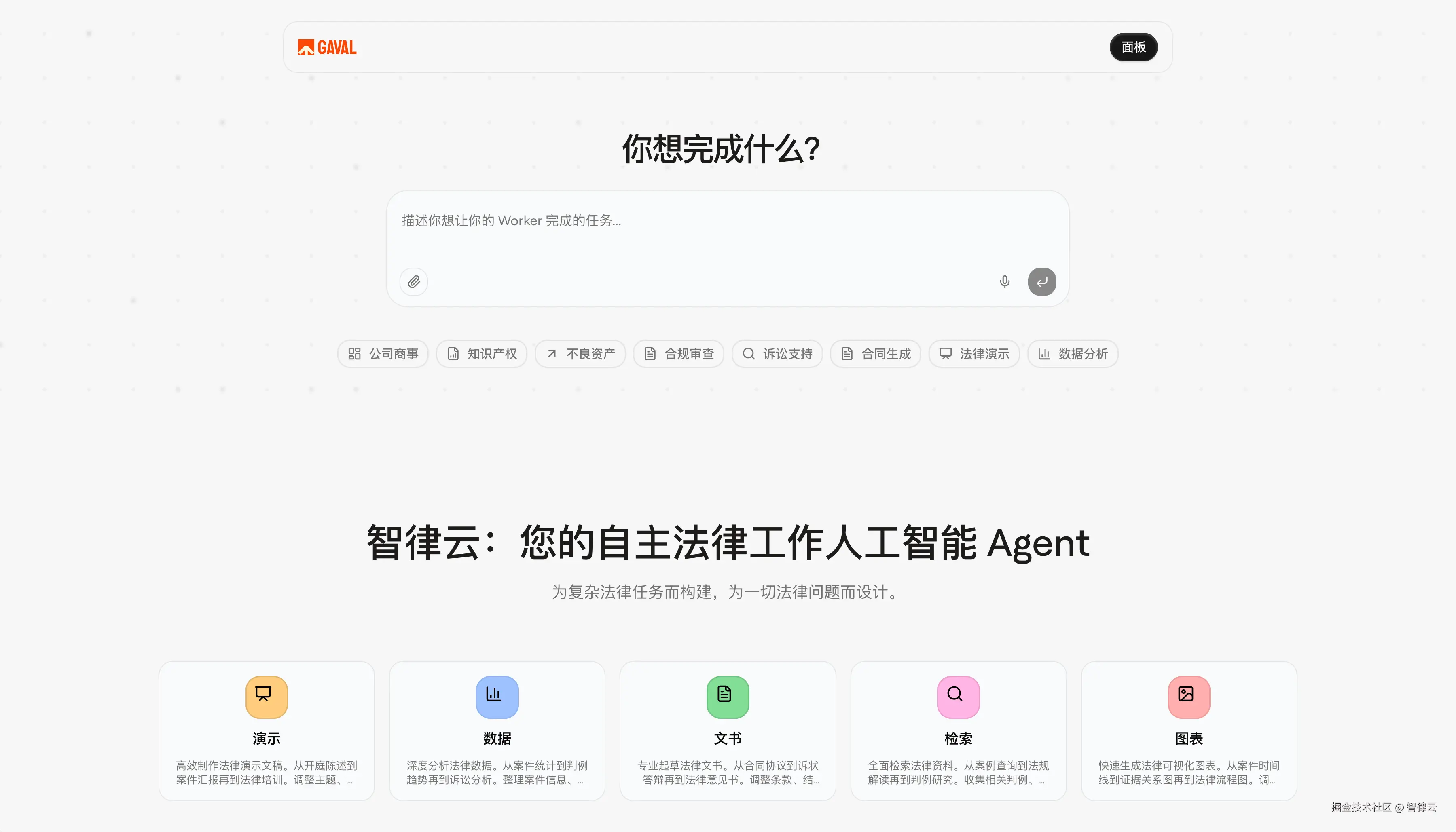Screen dimensions: 1456x832
Task: Click the red 图表 image icon
Action: [1189, 697]
